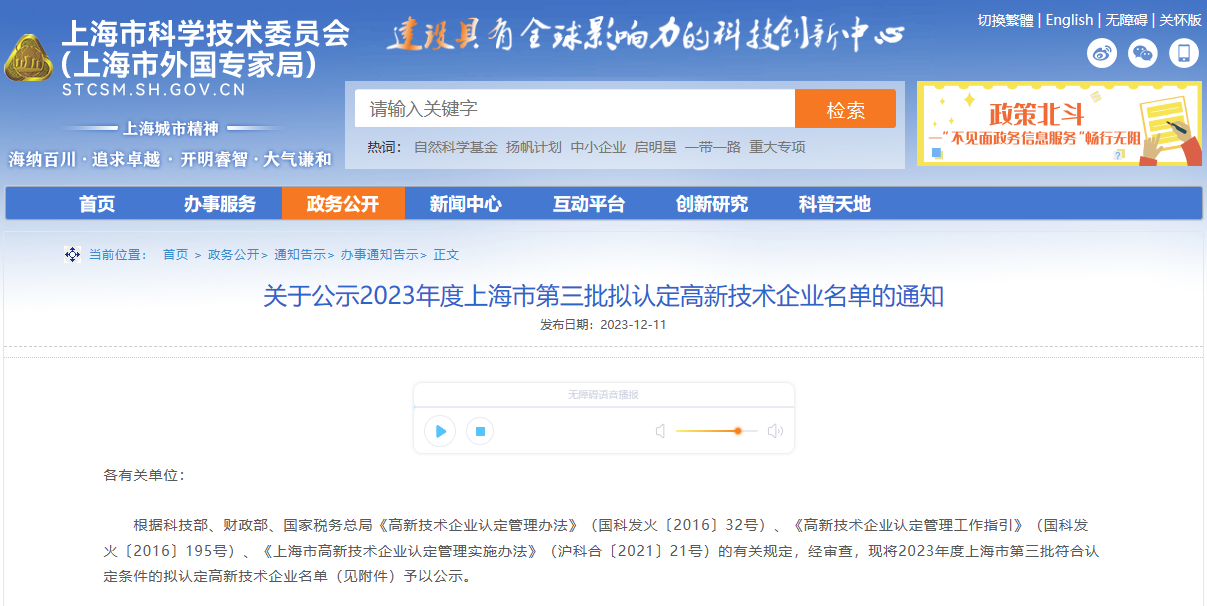Enable 无障碍 accessibility mode
The width and height of the screenshot is (1207, 606).
(x=1126, y=19)
